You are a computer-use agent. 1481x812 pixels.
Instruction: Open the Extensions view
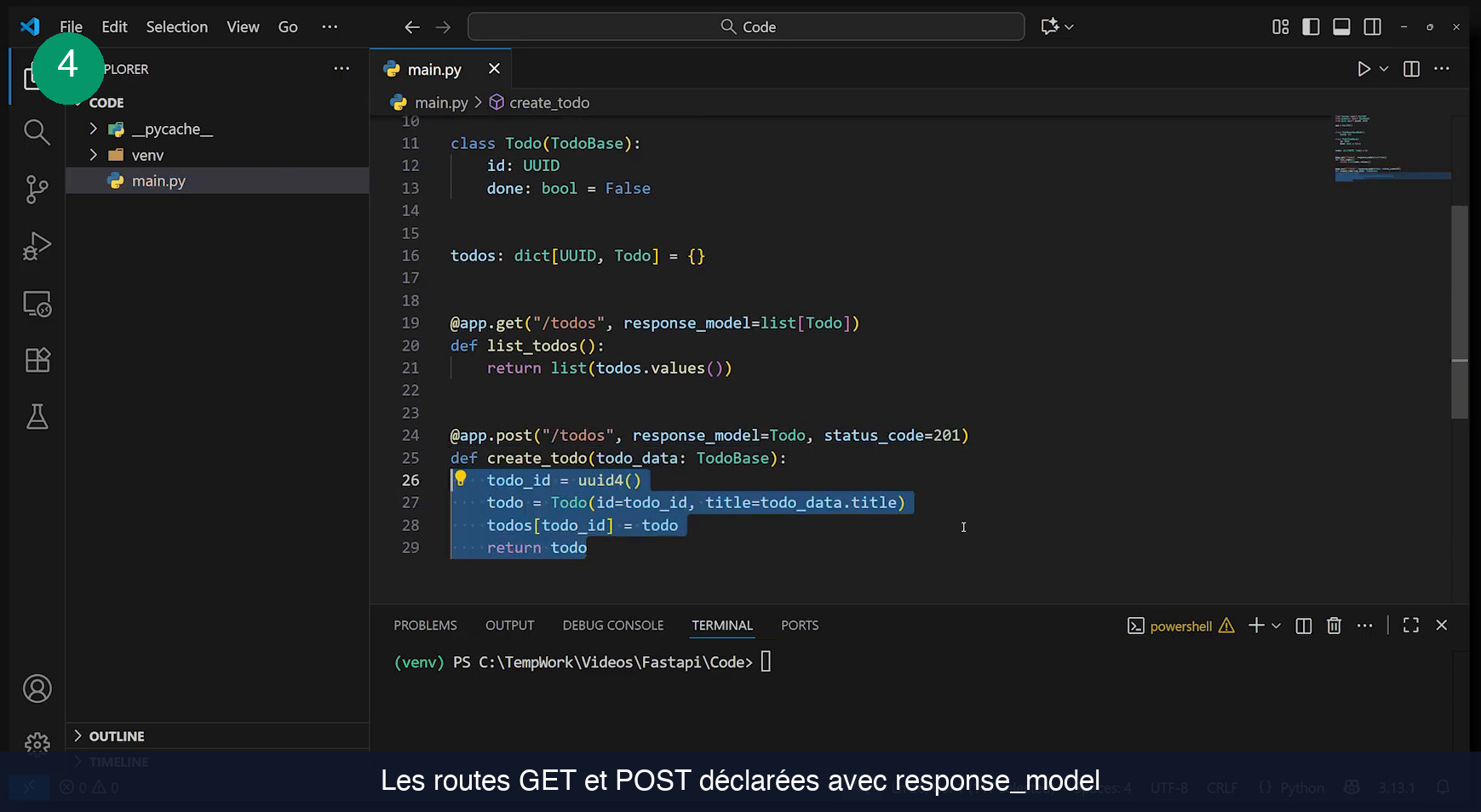coord(37,360)
